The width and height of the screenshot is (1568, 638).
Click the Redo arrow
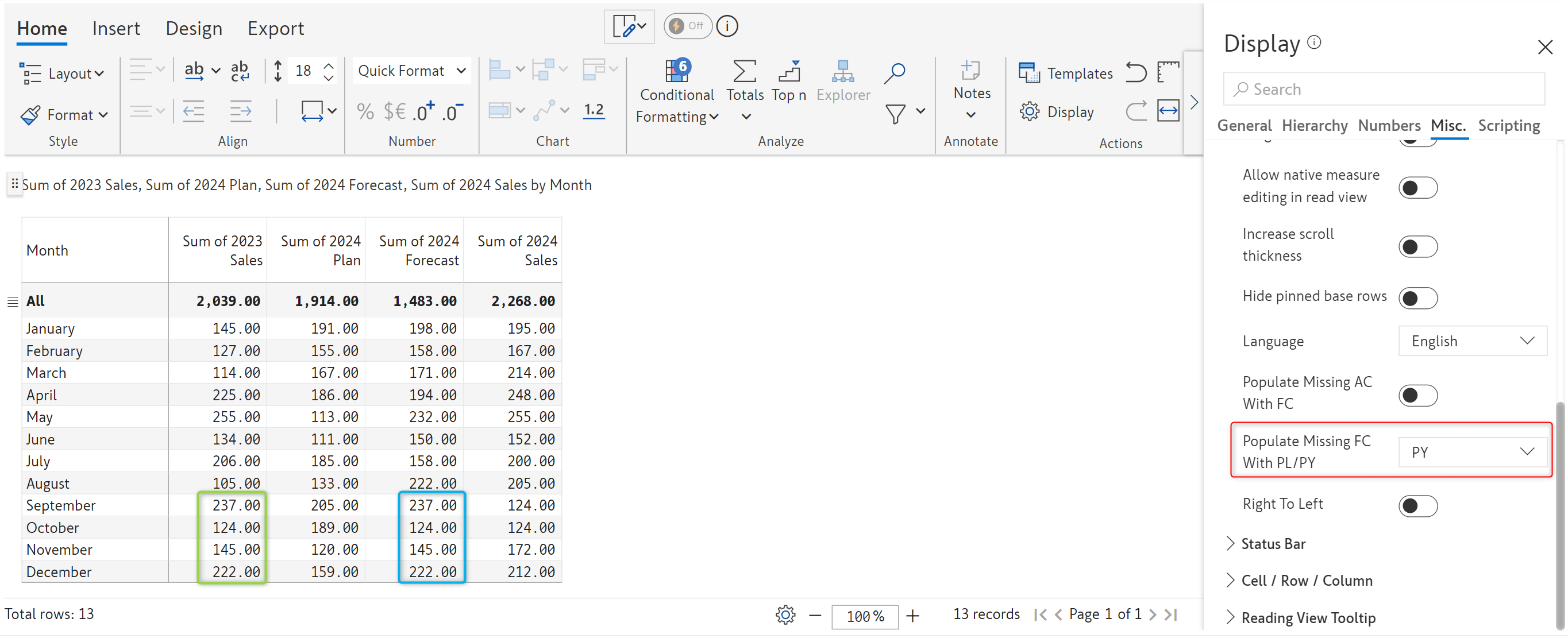tap(1136, 111)
